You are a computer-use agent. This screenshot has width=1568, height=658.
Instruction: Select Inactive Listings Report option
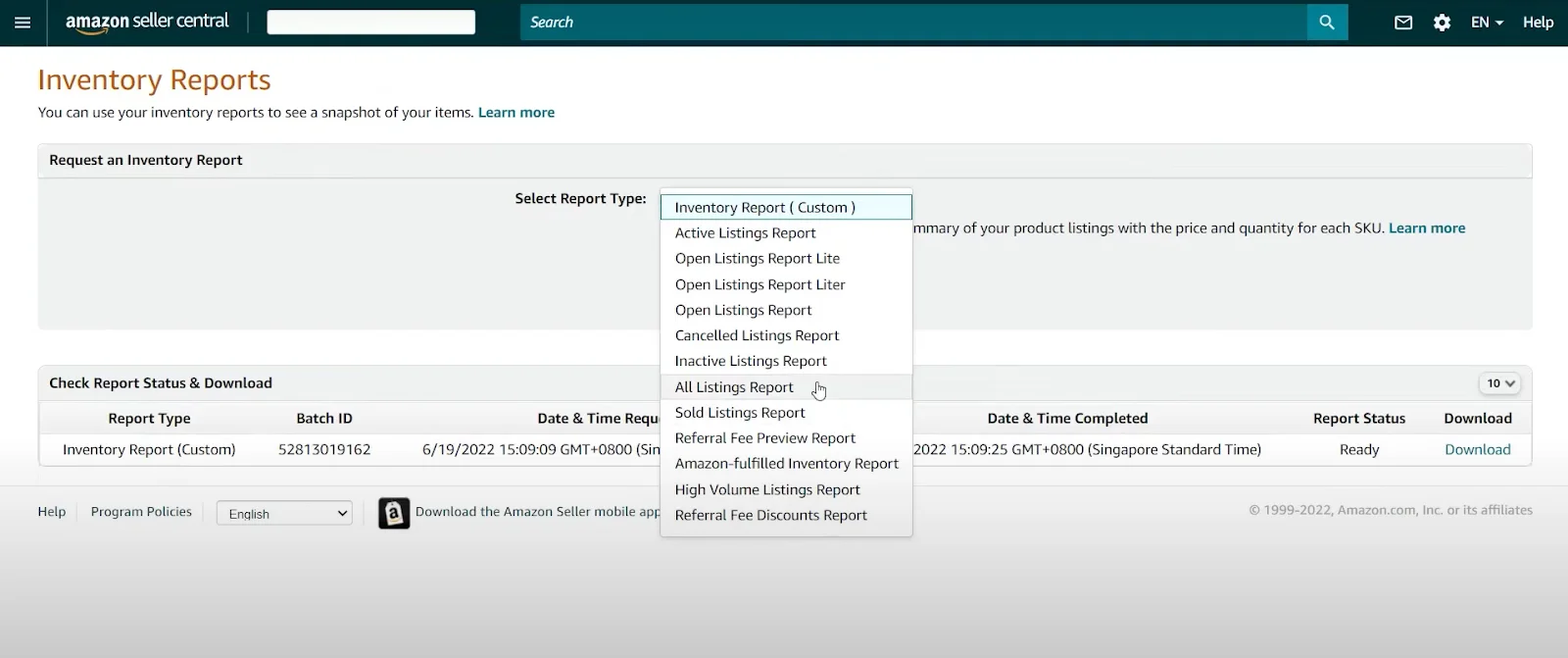[786, 361]
